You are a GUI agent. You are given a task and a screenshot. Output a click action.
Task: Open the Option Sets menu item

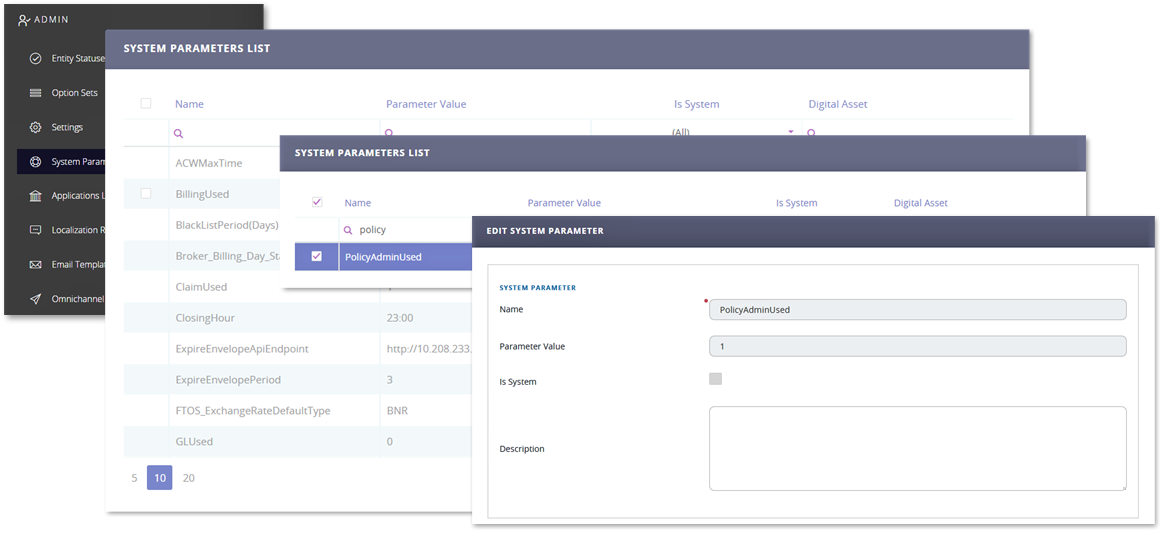pyautogui.click(x=74, y=93)
